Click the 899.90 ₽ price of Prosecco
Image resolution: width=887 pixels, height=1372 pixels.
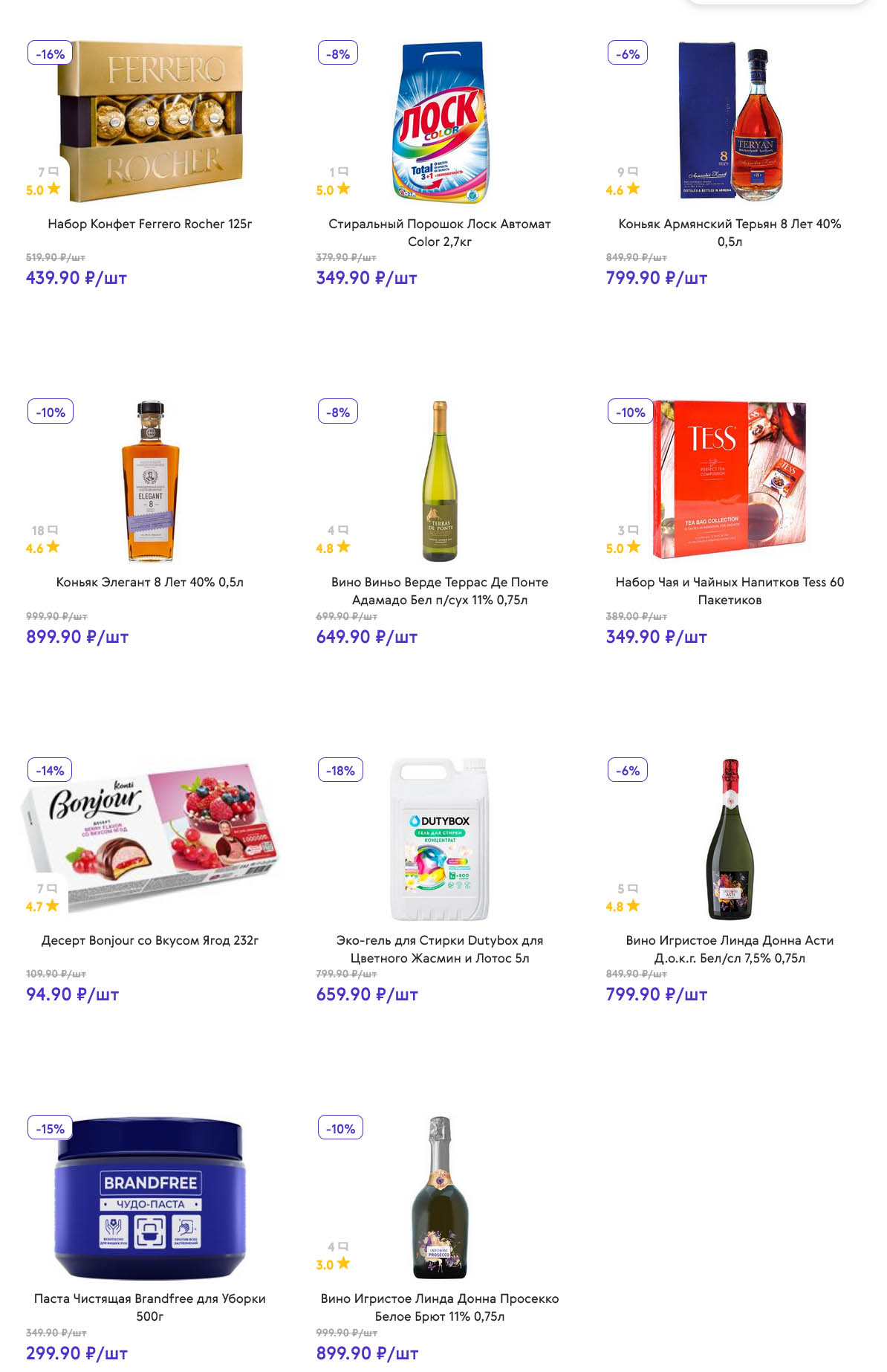pyautogui.click(x=367, y=1353)
